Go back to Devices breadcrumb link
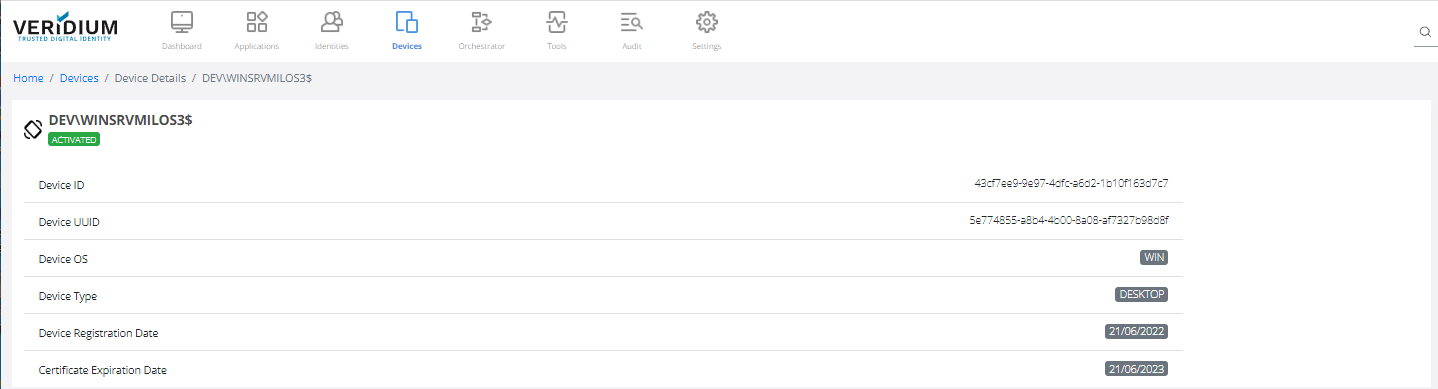Image resolution: width=1438 pixels, height=389 pixels. (79, 78)
